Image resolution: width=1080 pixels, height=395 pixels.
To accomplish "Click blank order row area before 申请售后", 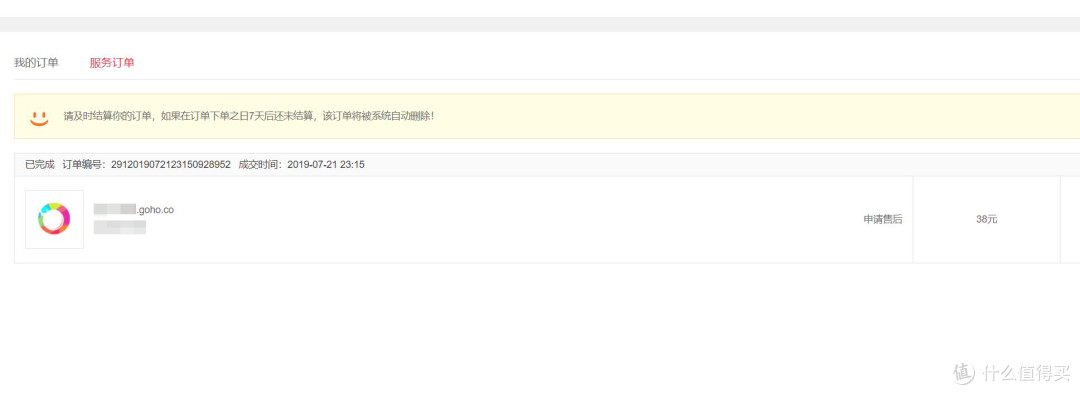I will pos(517,219).
